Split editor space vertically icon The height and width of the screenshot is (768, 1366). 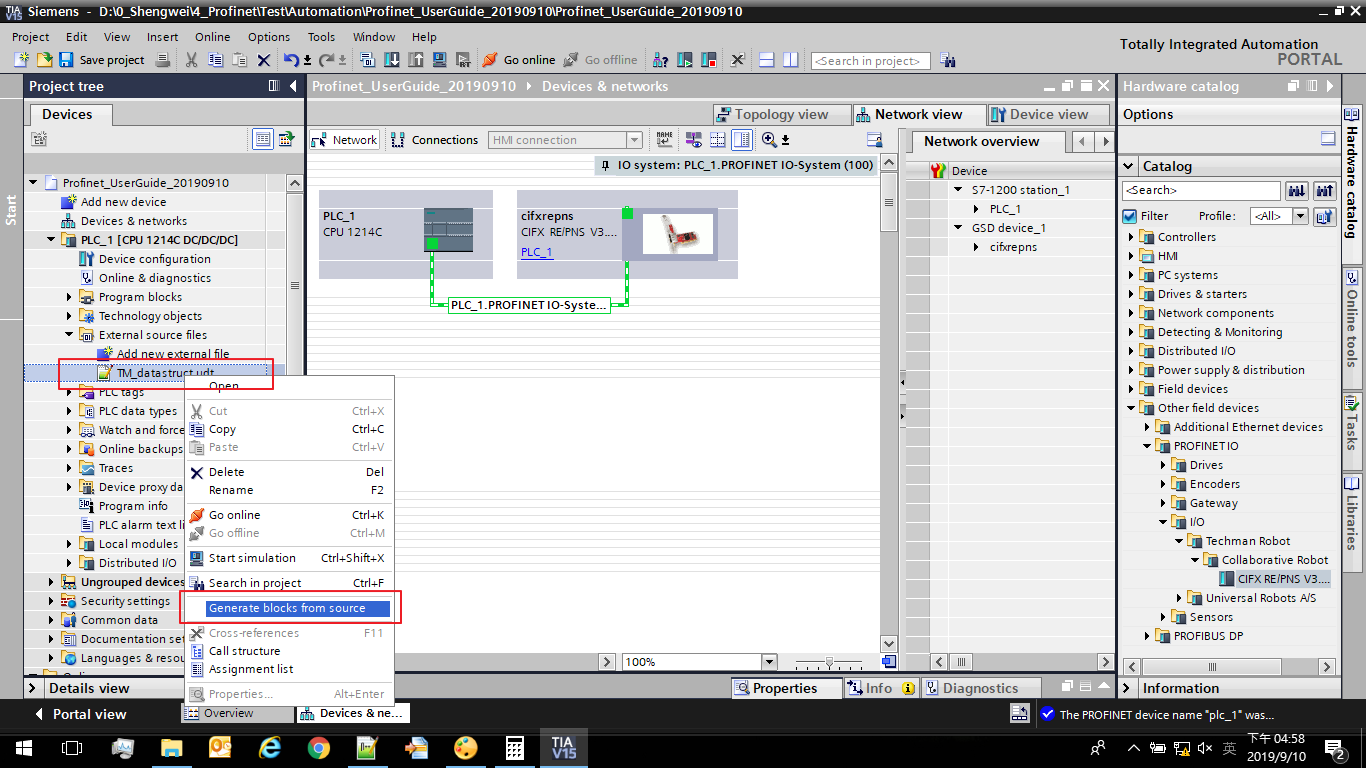click(x=790, y=60)
